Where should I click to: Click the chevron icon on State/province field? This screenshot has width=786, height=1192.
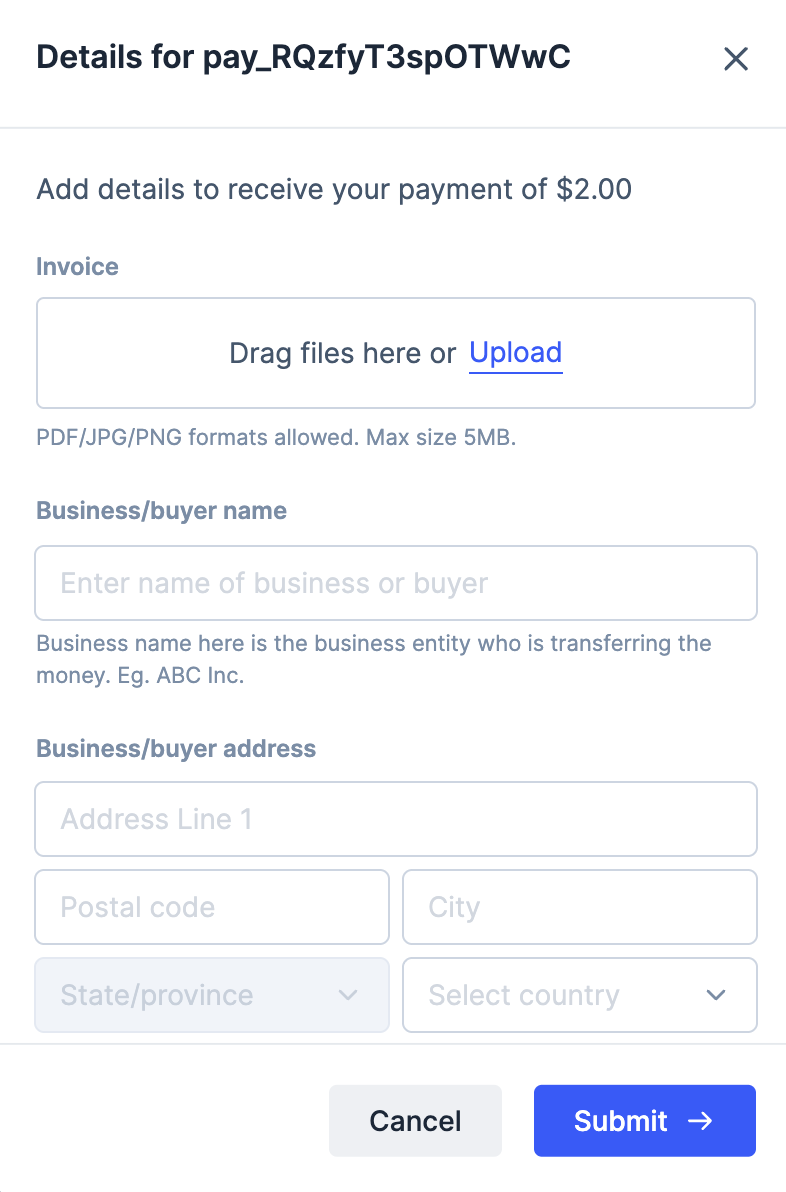click(x=348, y=995)
